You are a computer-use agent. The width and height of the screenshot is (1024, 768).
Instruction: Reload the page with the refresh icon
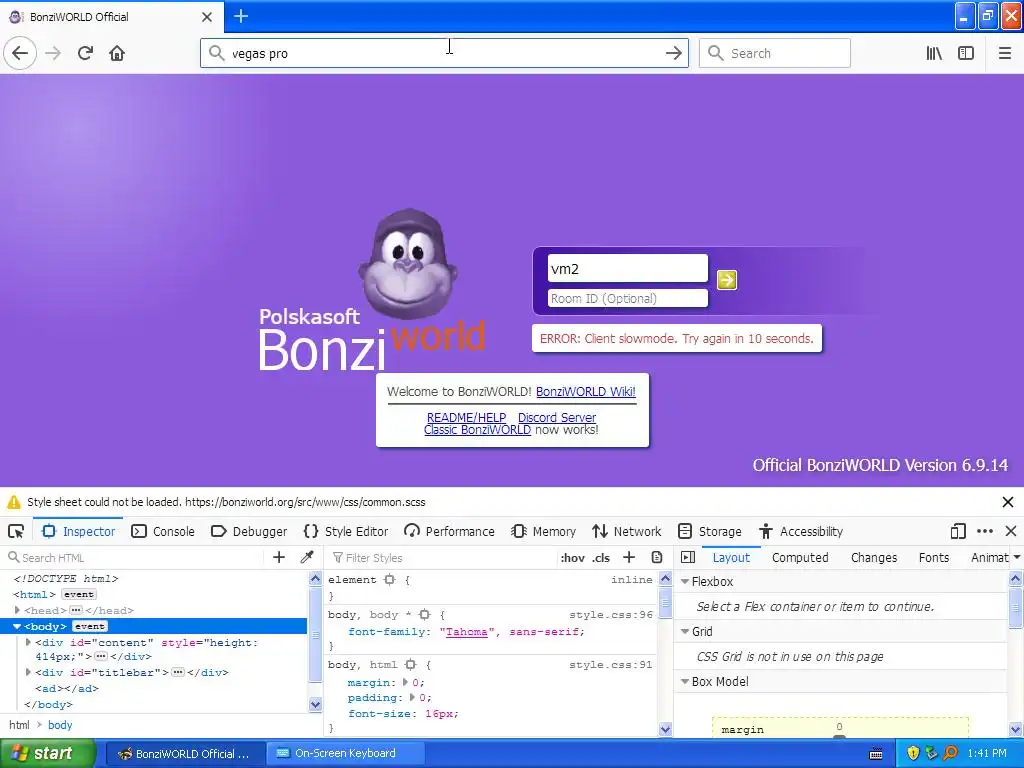tap(85, 53)
